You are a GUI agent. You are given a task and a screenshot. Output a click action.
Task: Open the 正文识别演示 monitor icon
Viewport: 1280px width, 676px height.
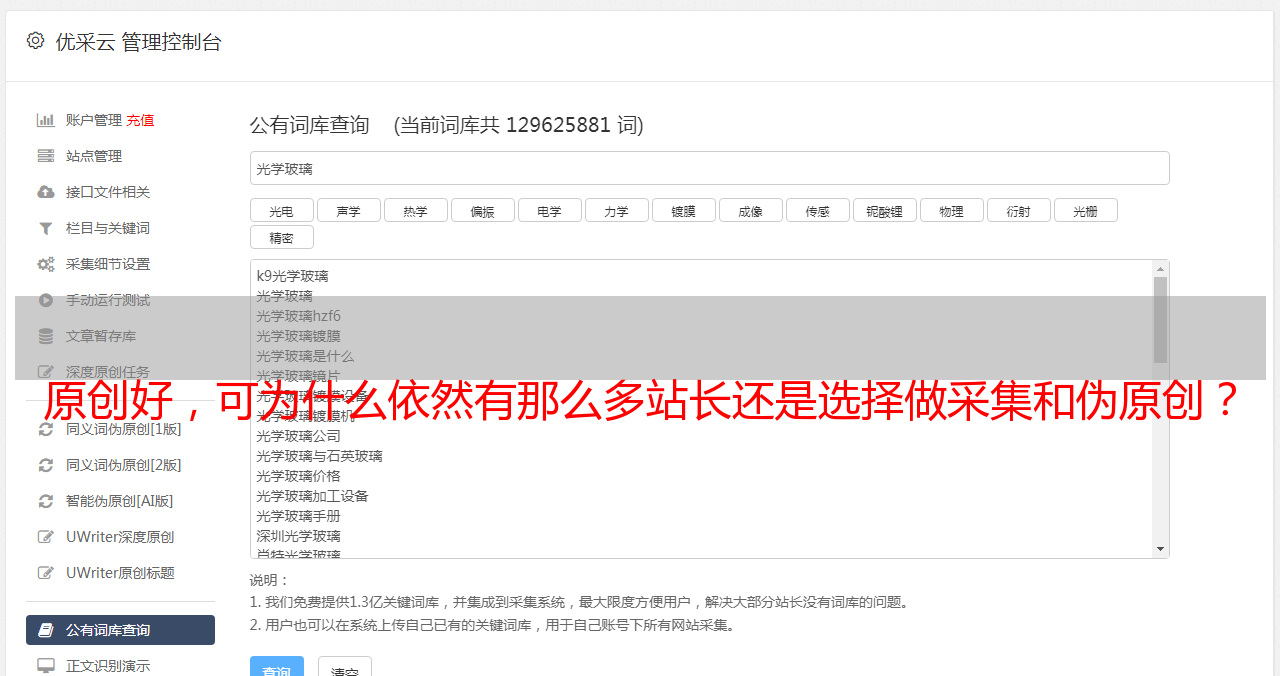click(46, 665)
